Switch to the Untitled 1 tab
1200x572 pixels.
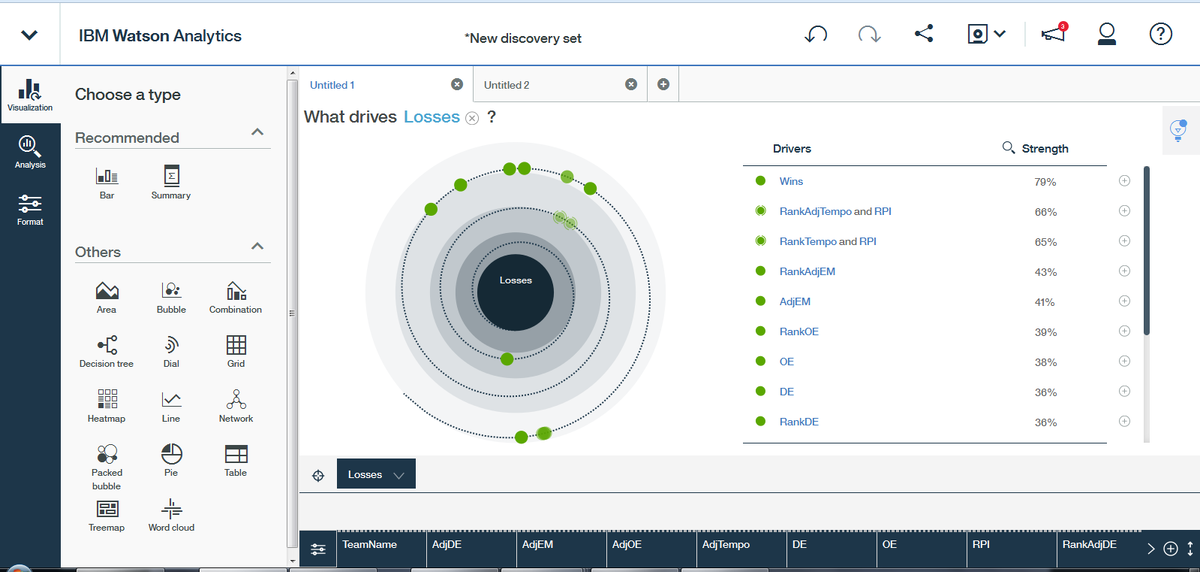click(x=332, y=85)
